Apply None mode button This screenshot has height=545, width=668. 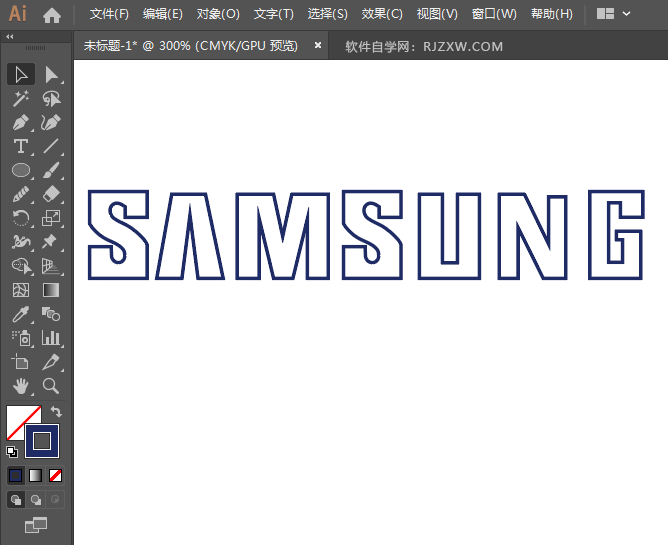55,476
